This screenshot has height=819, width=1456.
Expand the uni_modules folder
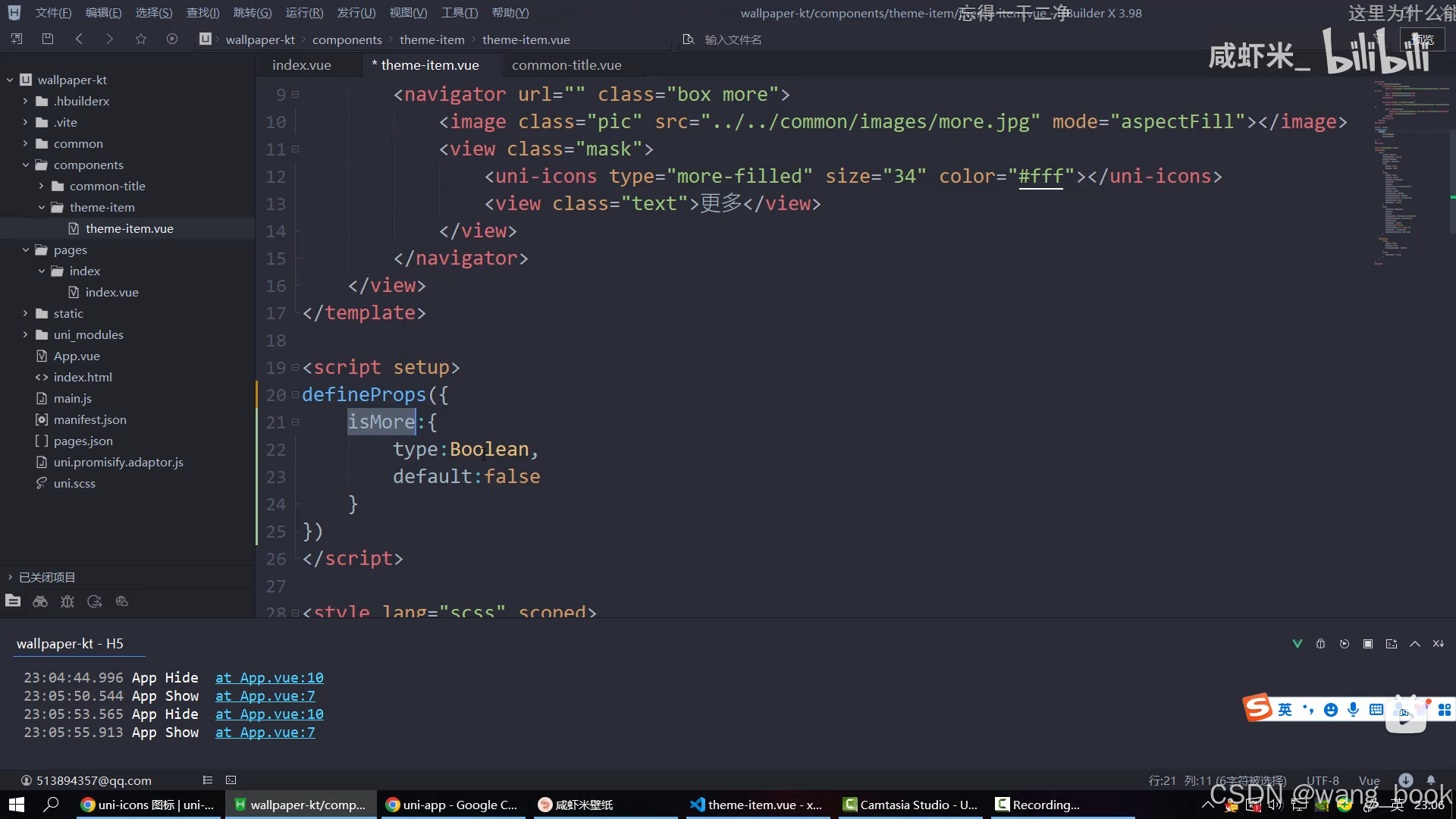click(x=26, y=334)
